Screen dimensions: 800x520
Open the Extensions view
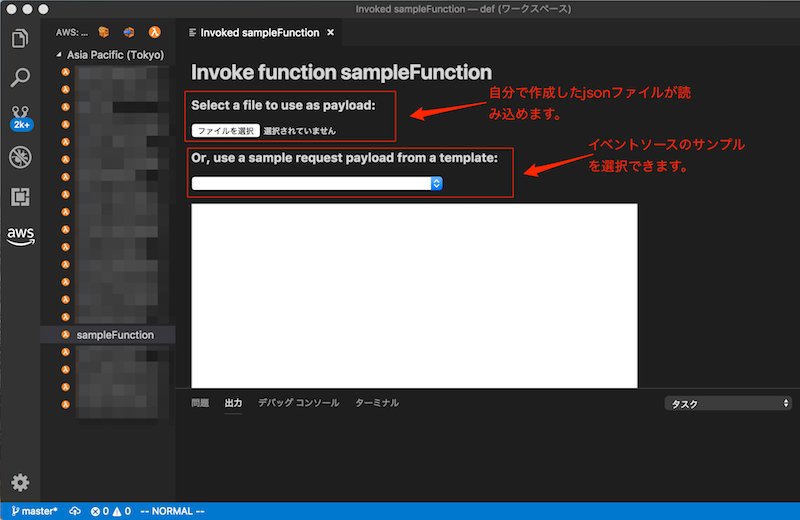[x=20, y=196]
